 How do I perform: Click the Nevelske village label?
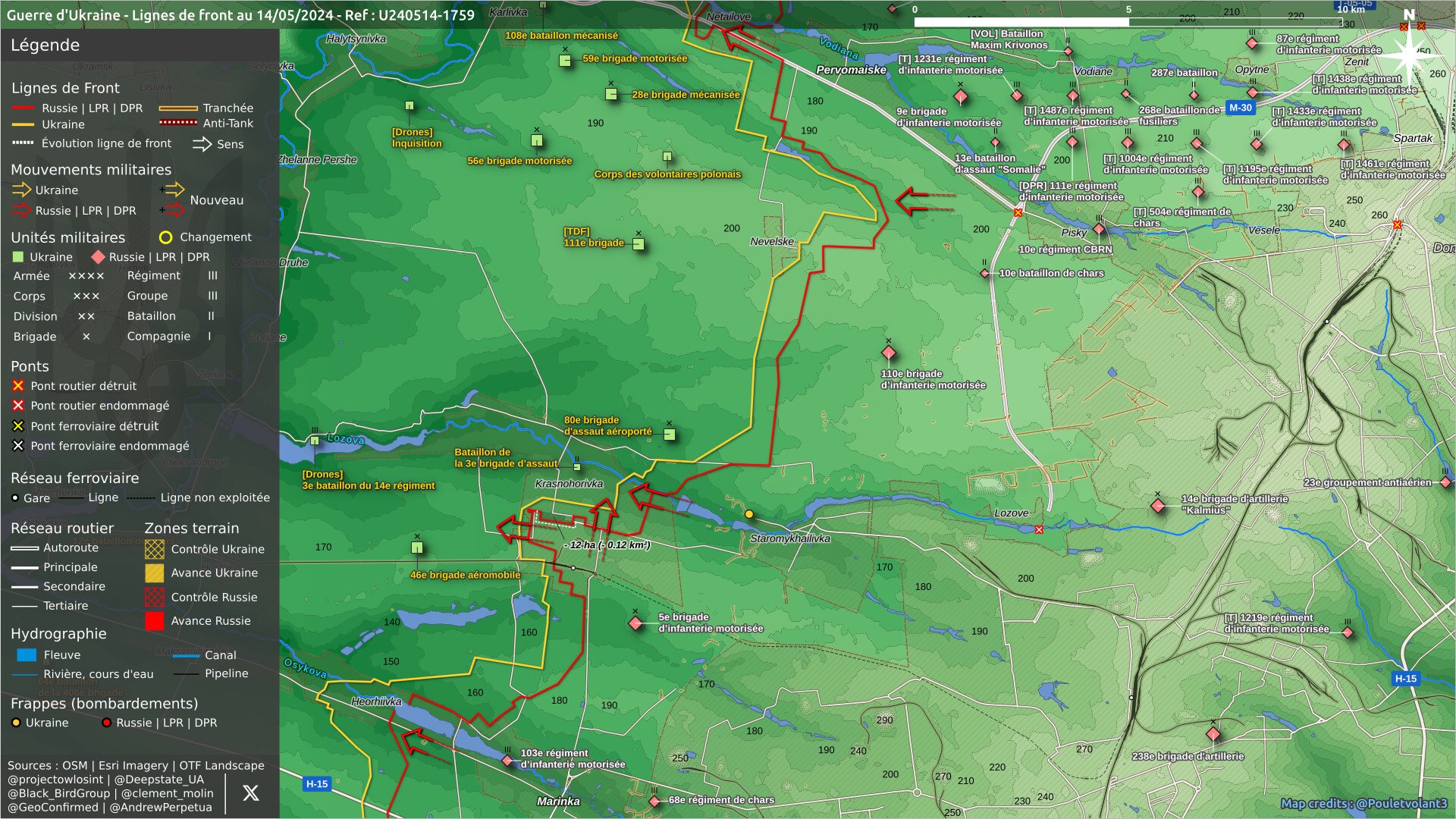(772, 242)
